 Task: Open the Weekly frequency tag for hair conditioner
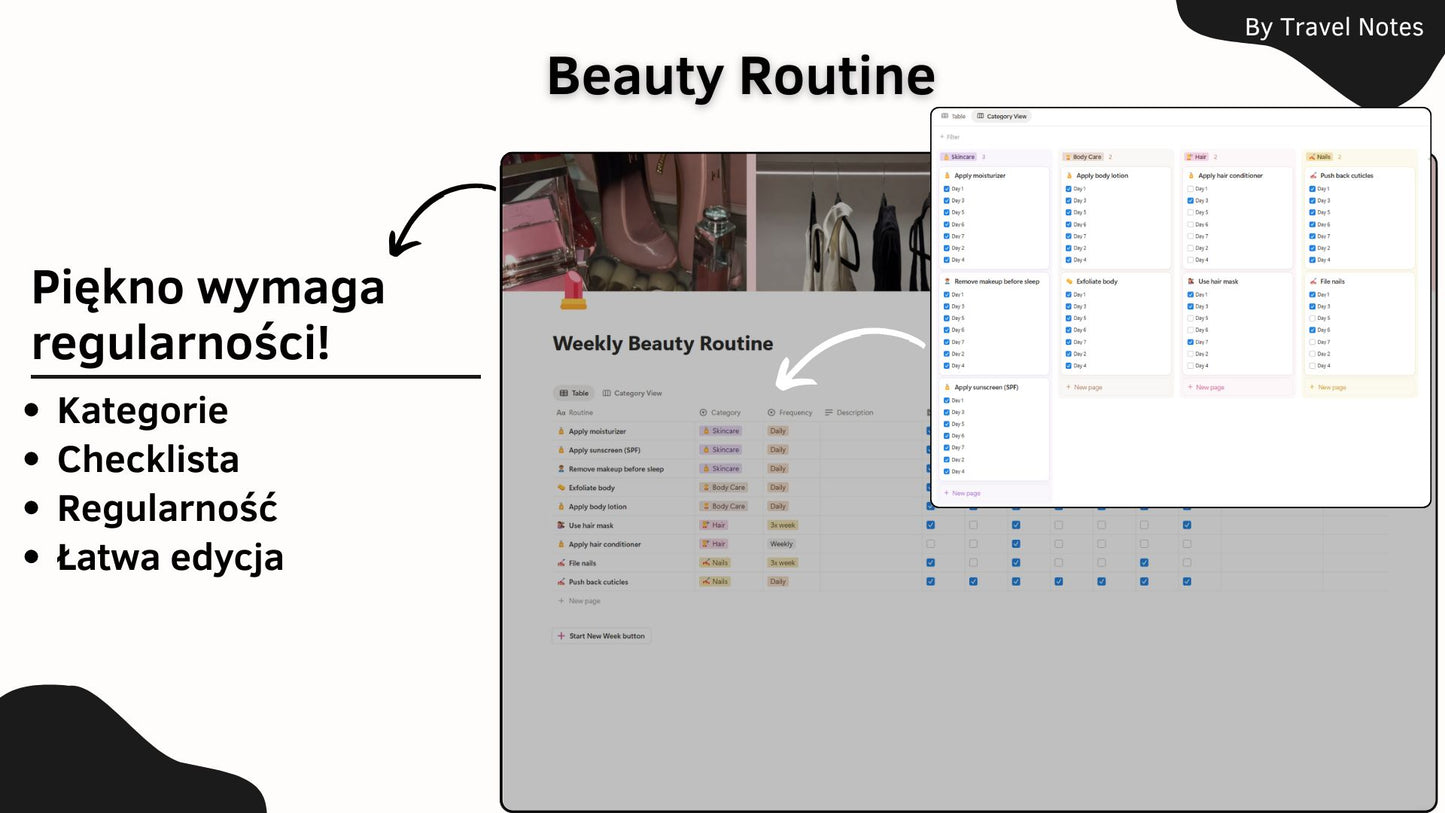tap(781, 545)
